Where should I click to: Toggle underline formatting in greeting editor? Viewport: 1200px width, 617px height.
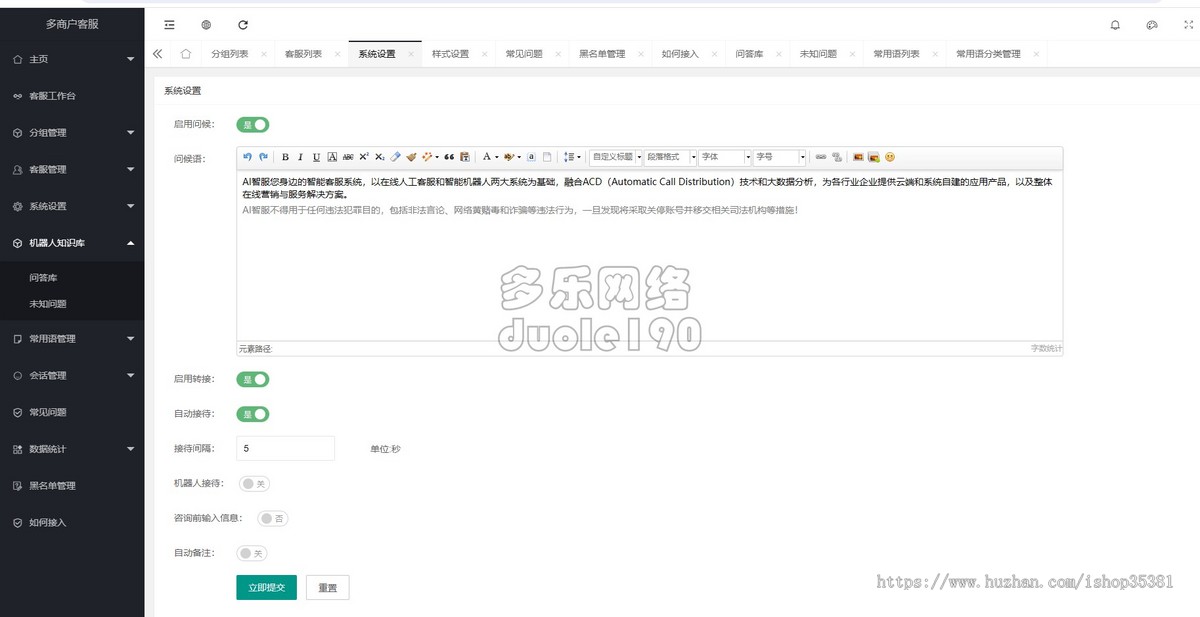[x=316, y=157]
